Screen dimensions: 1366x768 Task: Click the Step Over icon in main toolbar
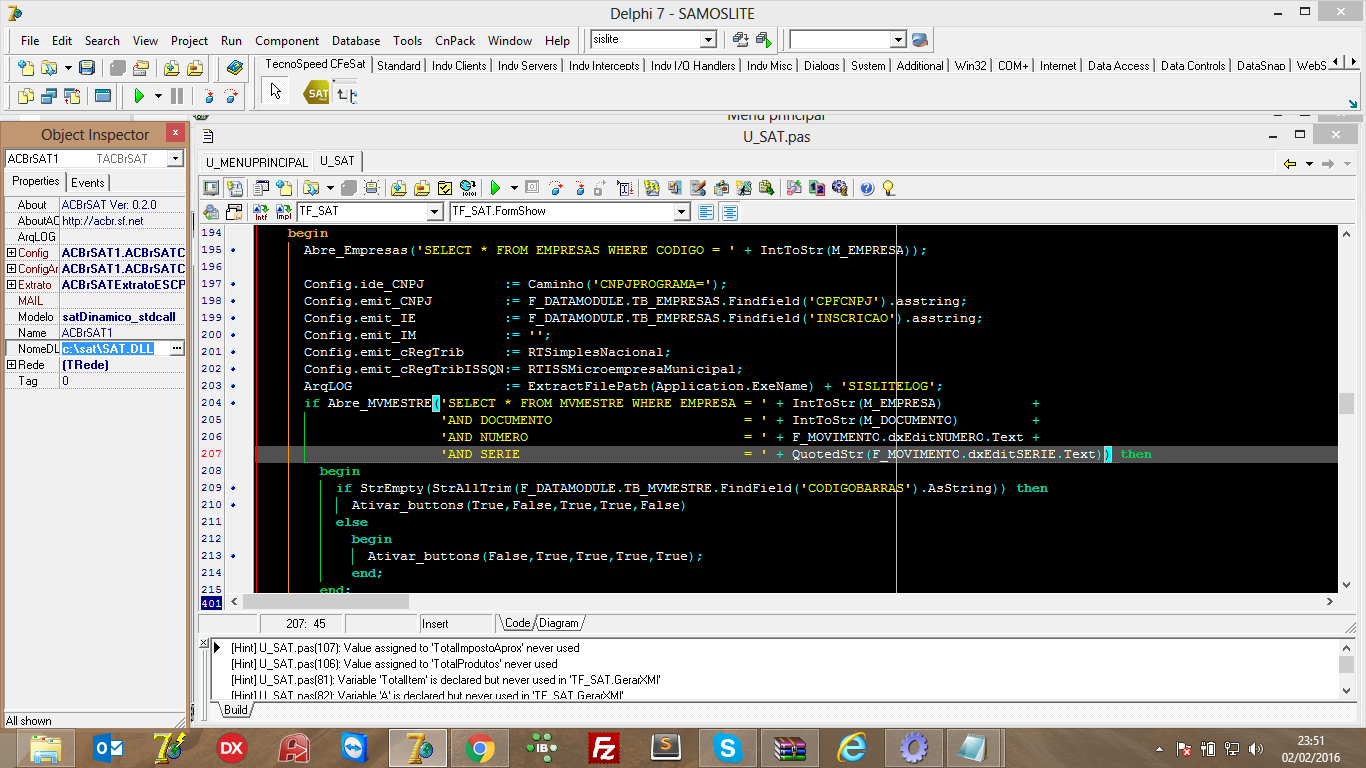(231, 96)
